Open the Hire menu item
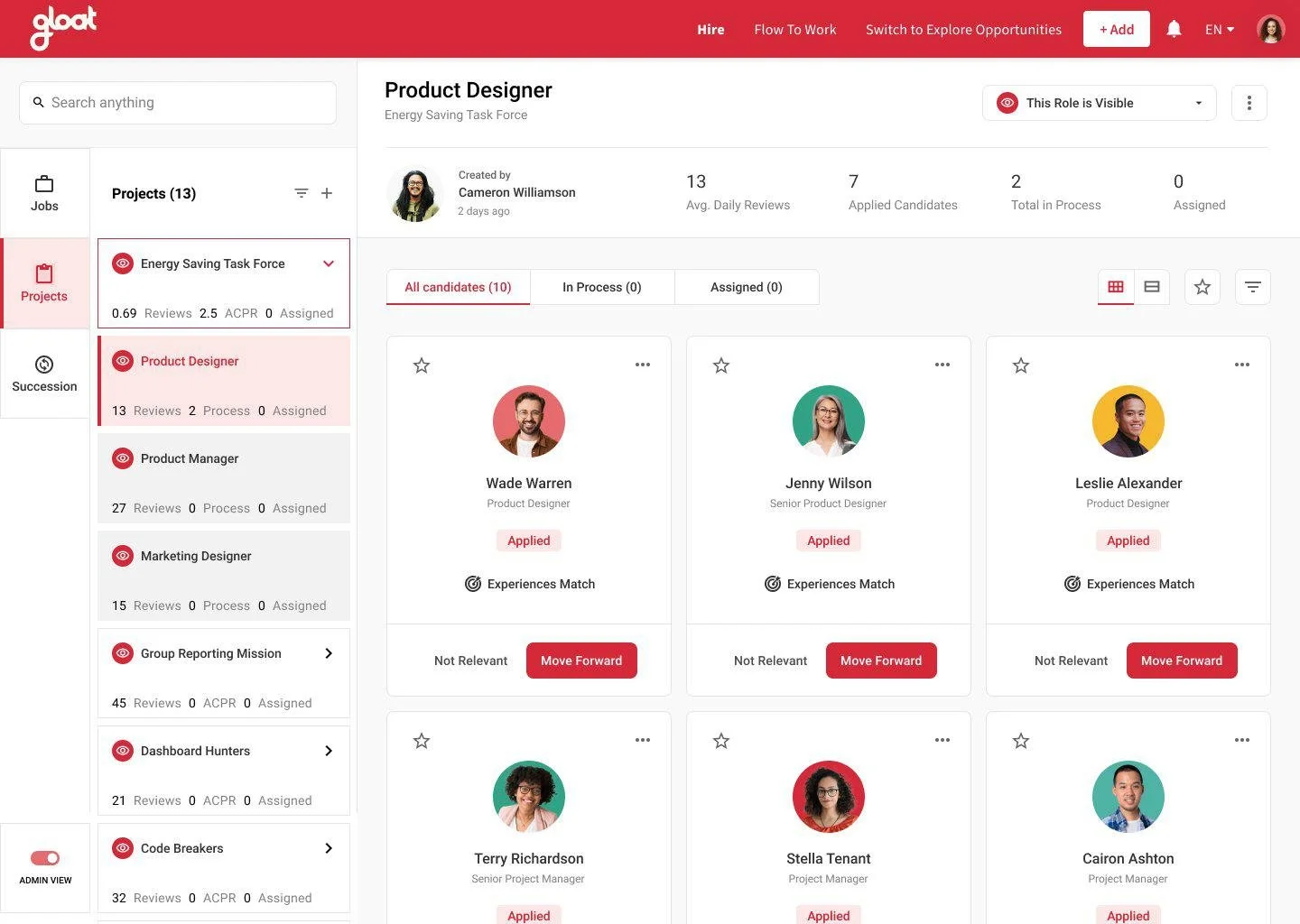1300x924 pixels. tap(710, 30)
